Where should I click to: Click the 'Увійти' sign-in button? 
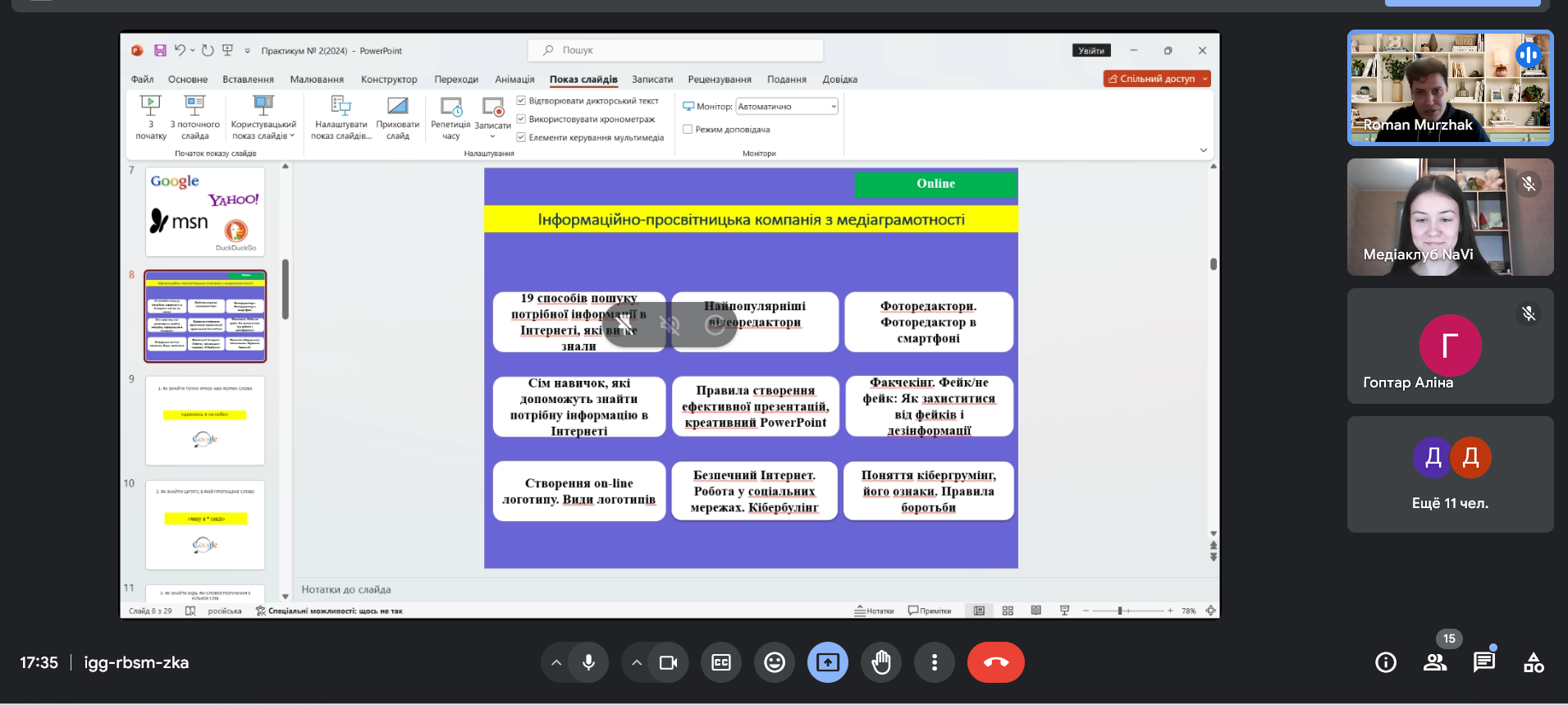(x=1090, y=51)
